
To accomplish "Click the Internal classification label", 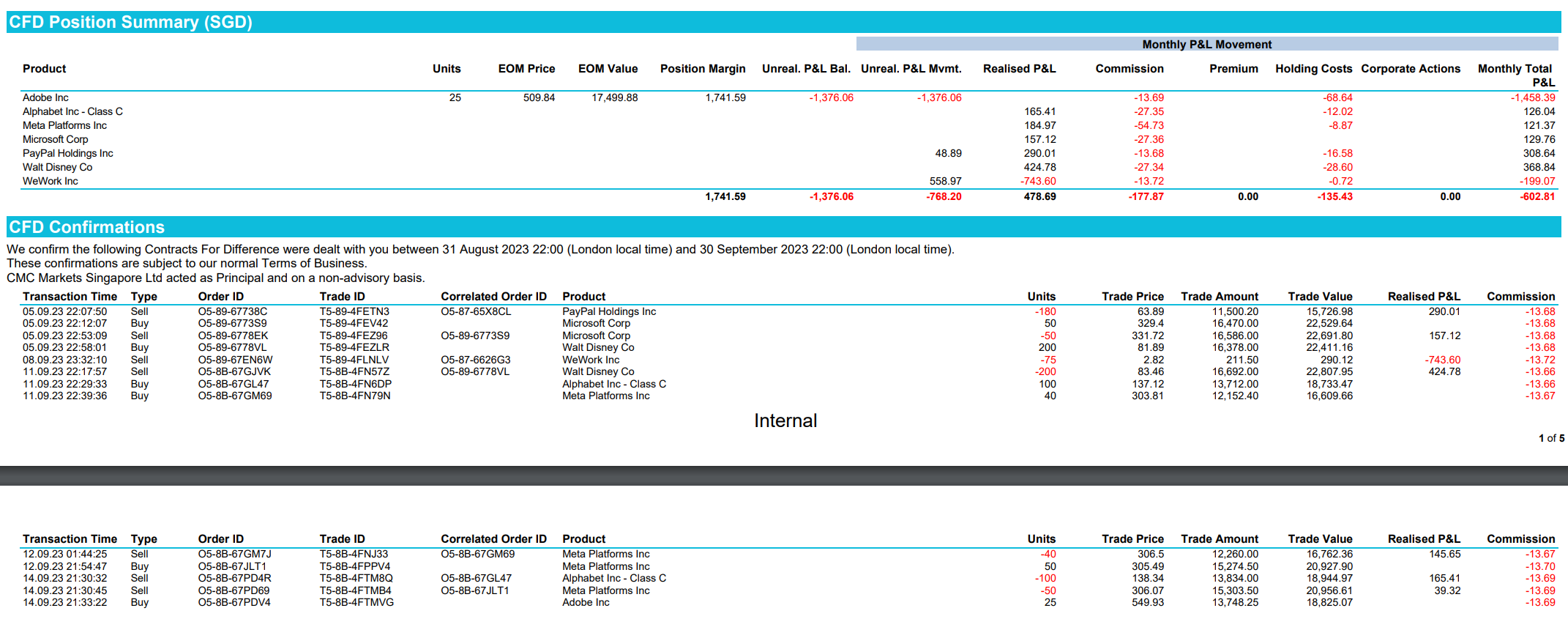I will pyautogui.click(x=785, y=420).
